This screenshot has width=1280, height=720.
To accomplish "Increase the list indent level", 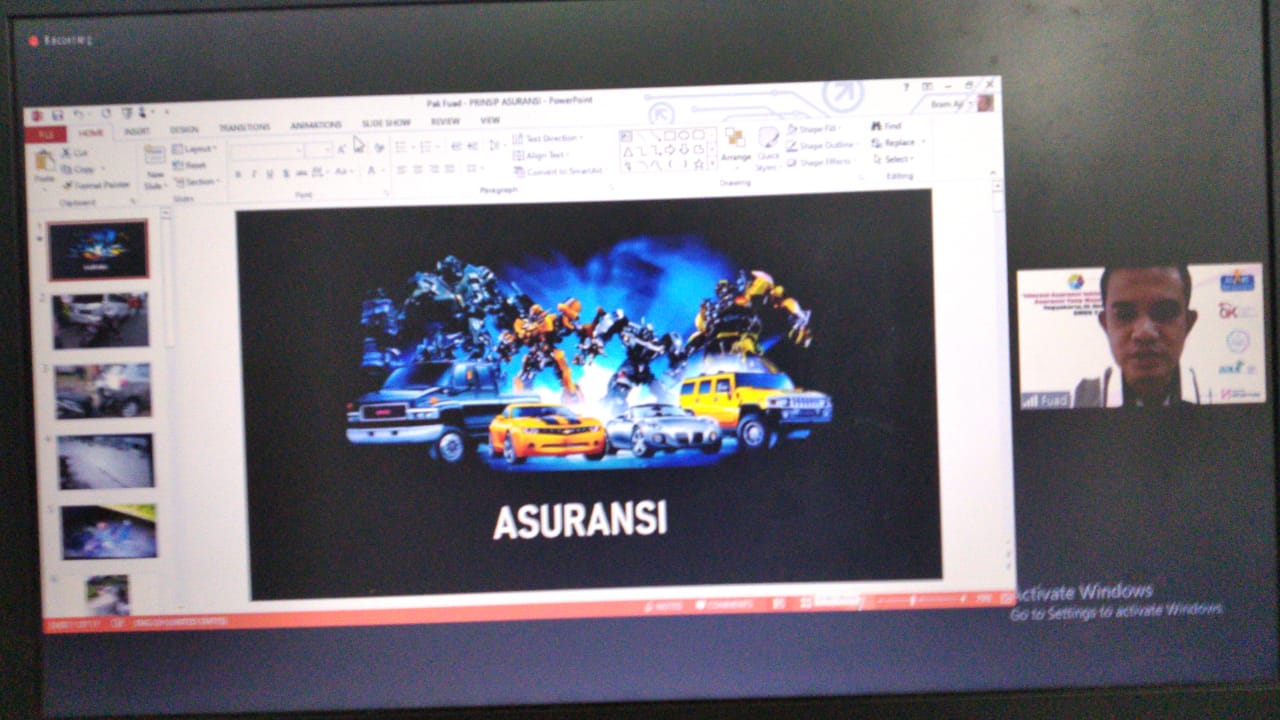I will coord(472,145).
